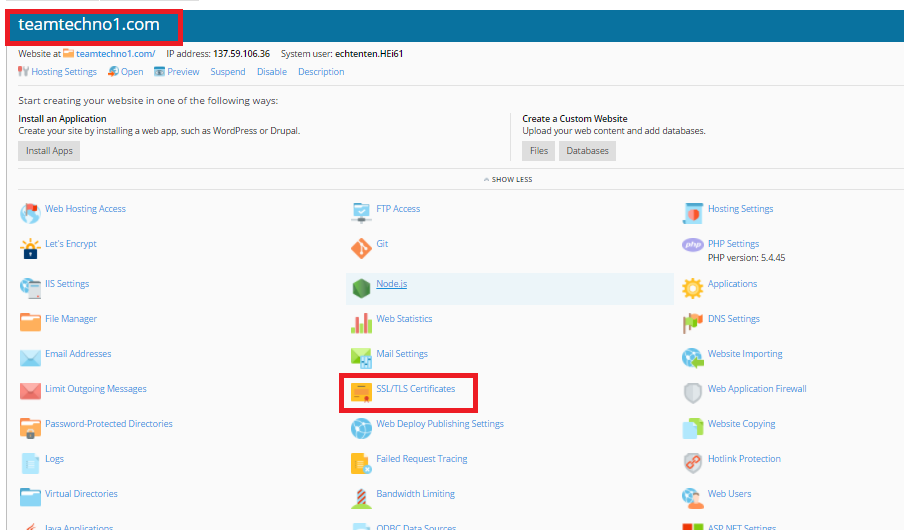Open the Applications gear icon
Screen dimensions: 904x530
(x=693, y=288)
